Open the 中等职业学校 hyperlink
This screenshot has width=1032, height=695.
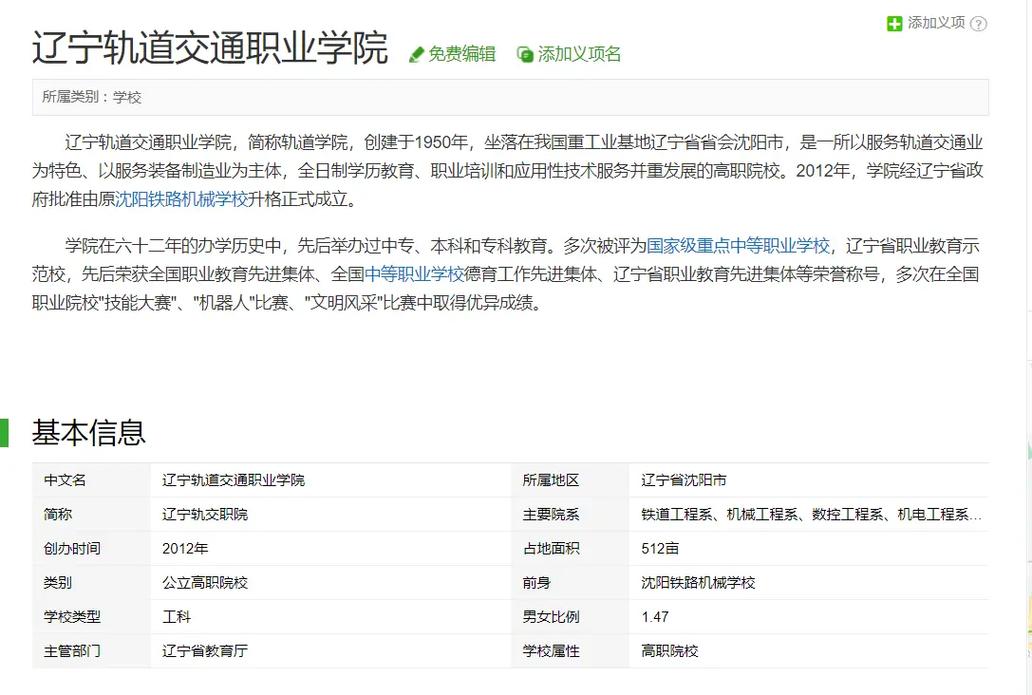pos(414,274)
